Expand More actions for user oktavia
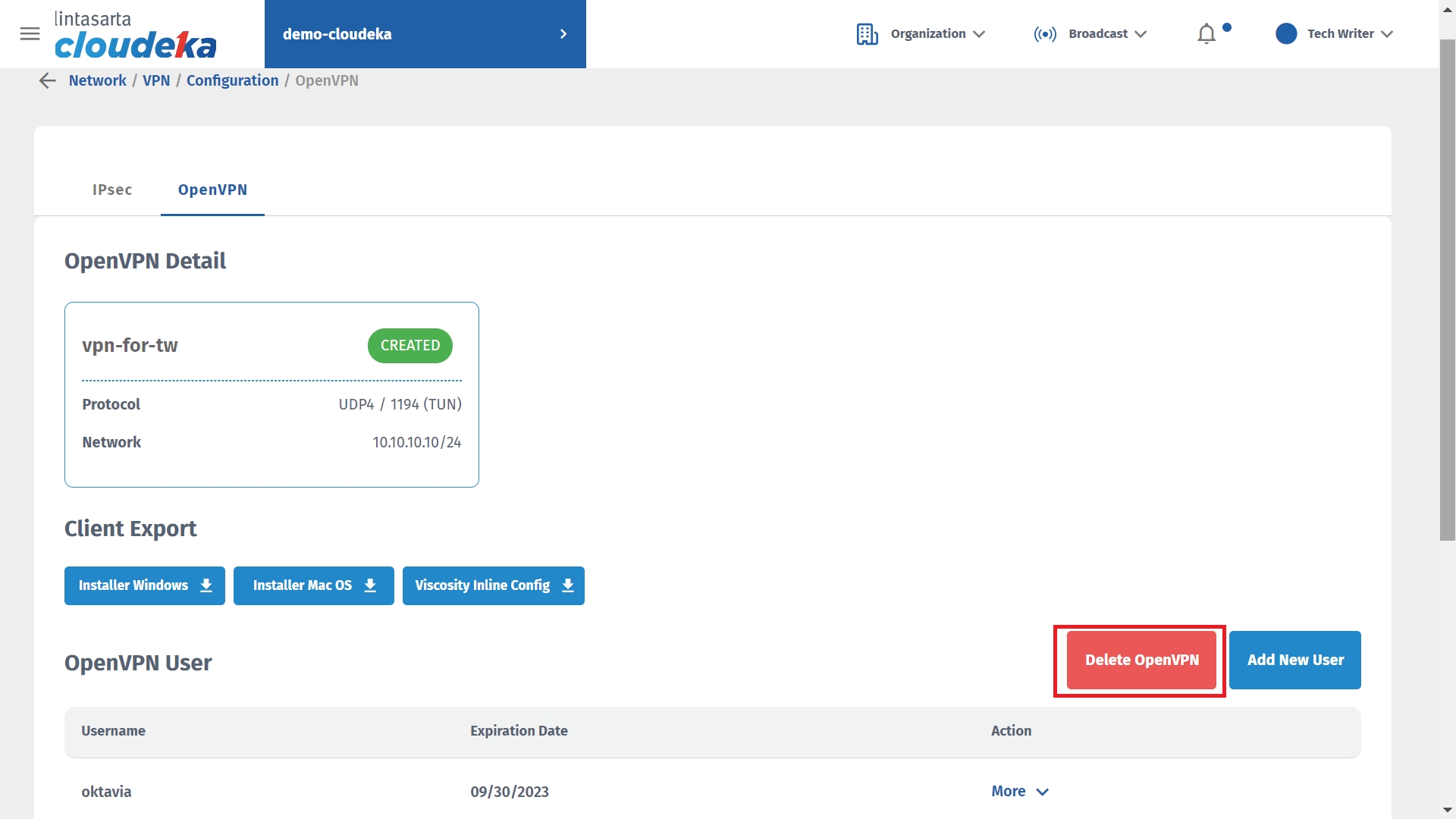The image size is (1456, 819). [1019, 791]
